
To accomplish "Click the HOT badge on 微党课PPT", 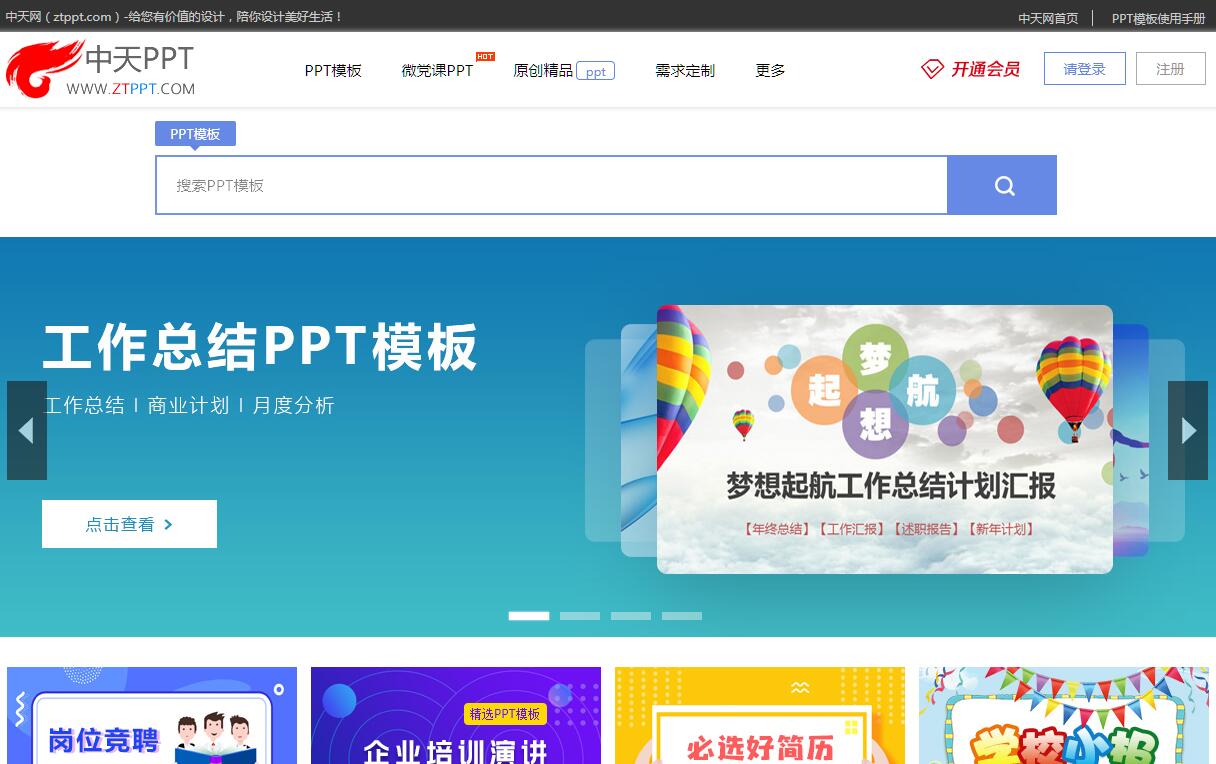I will [485, 57].
